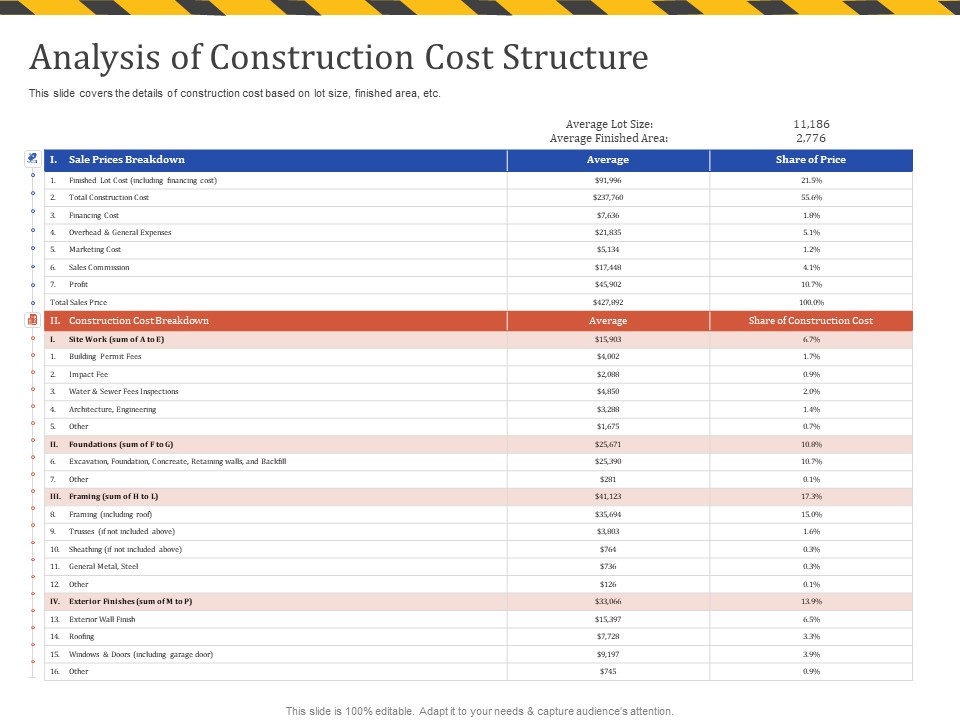Click the $33,066 cell

click(x=608, y=602)
